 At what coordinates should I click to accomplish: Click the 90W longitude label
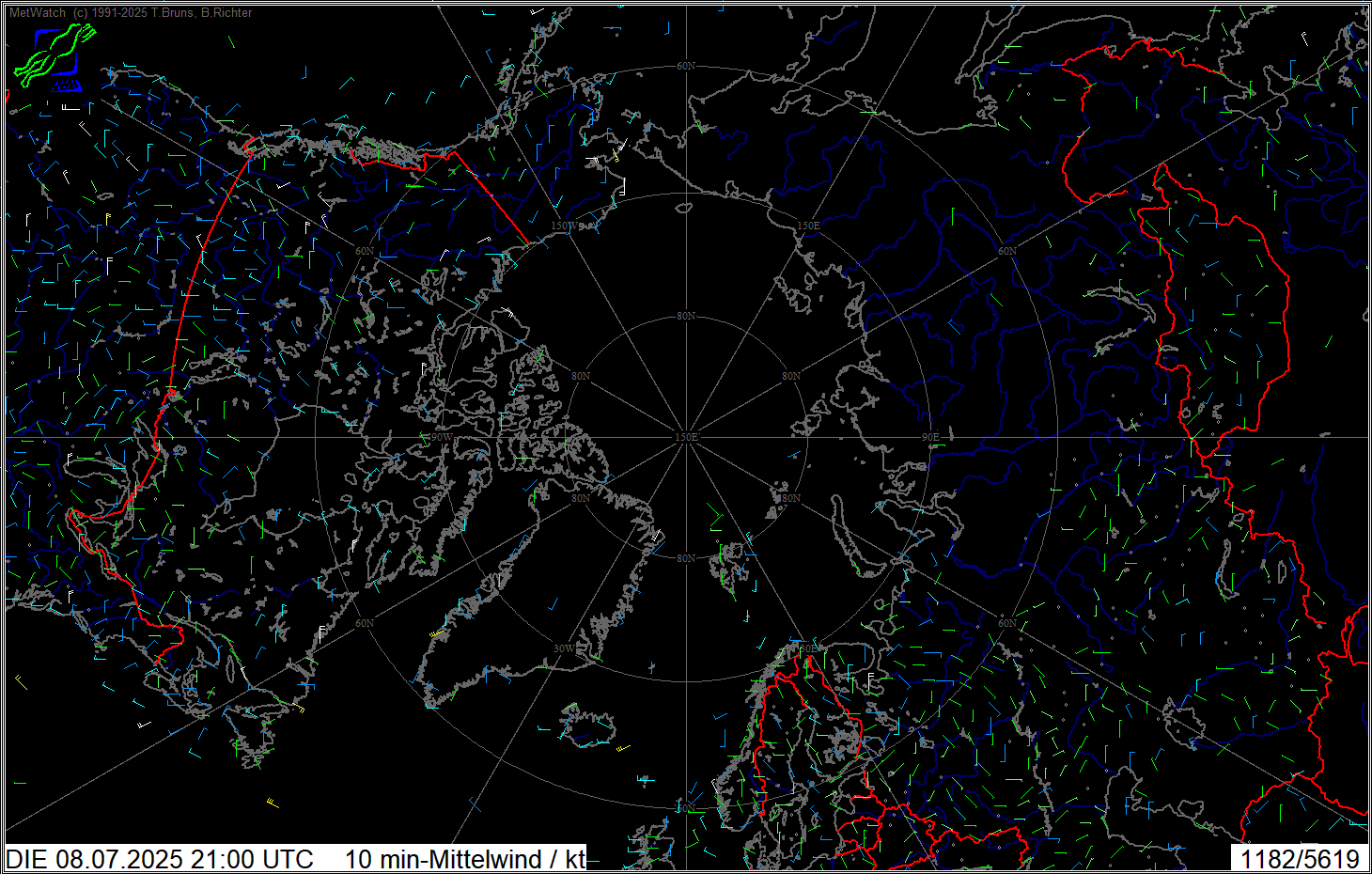pyautogui.click(x=440, y=437)
